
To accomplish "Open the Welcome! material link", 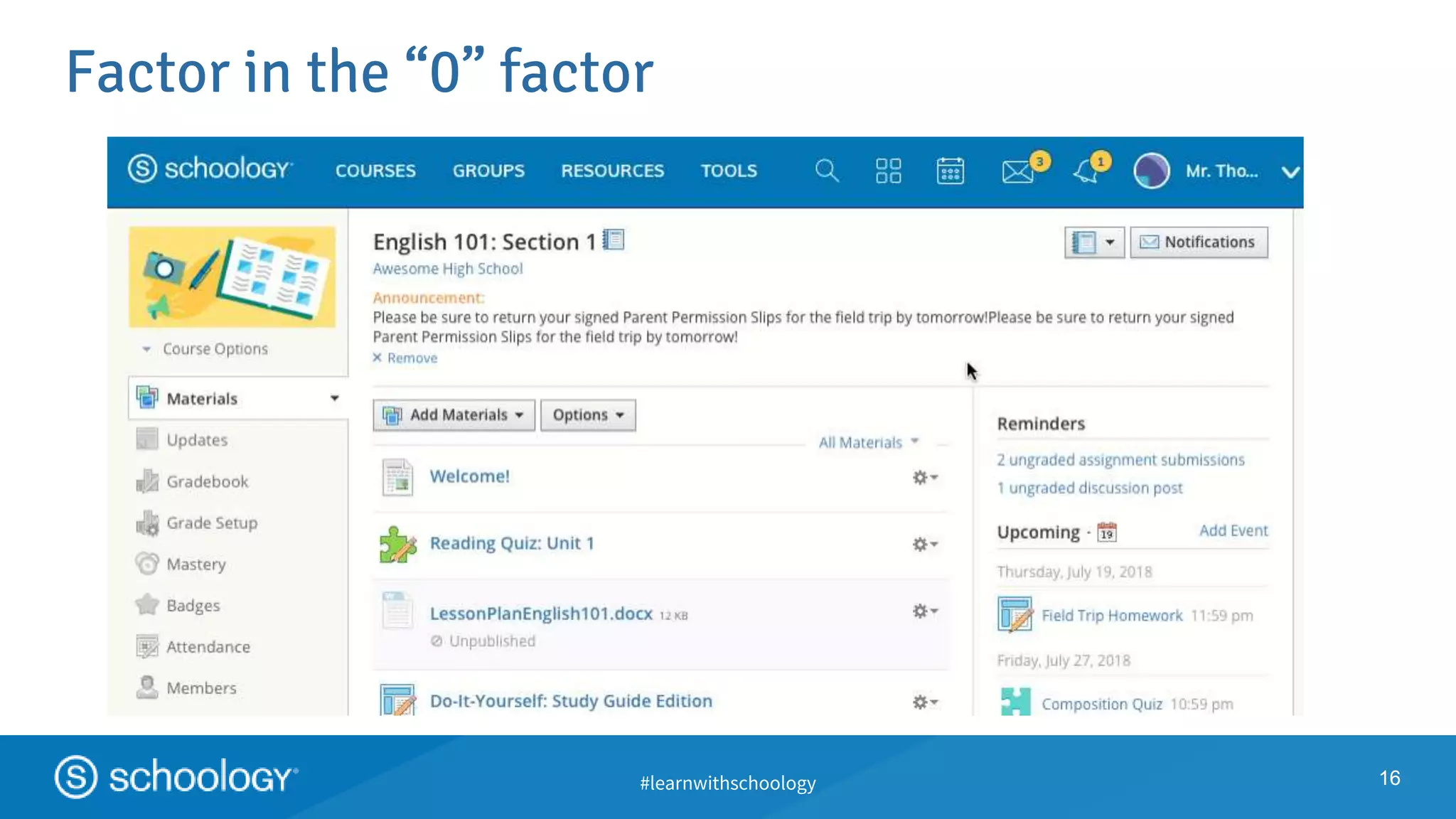I will pos(470,476).
